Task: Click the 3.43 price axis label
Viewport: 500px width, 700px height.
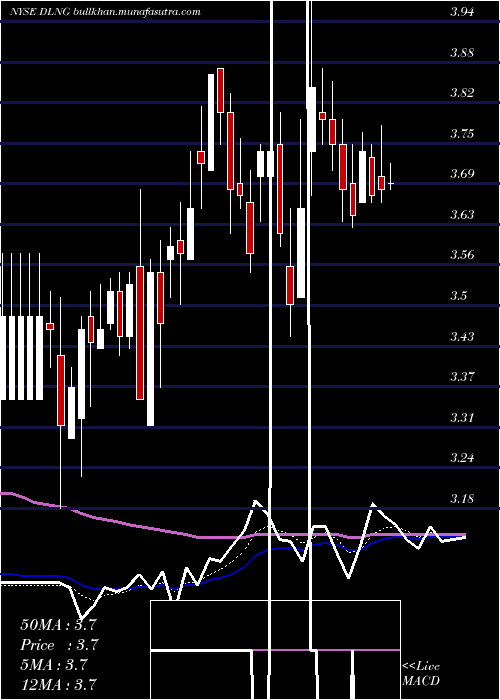Action: pyautogui.click(x=462, y=336)
